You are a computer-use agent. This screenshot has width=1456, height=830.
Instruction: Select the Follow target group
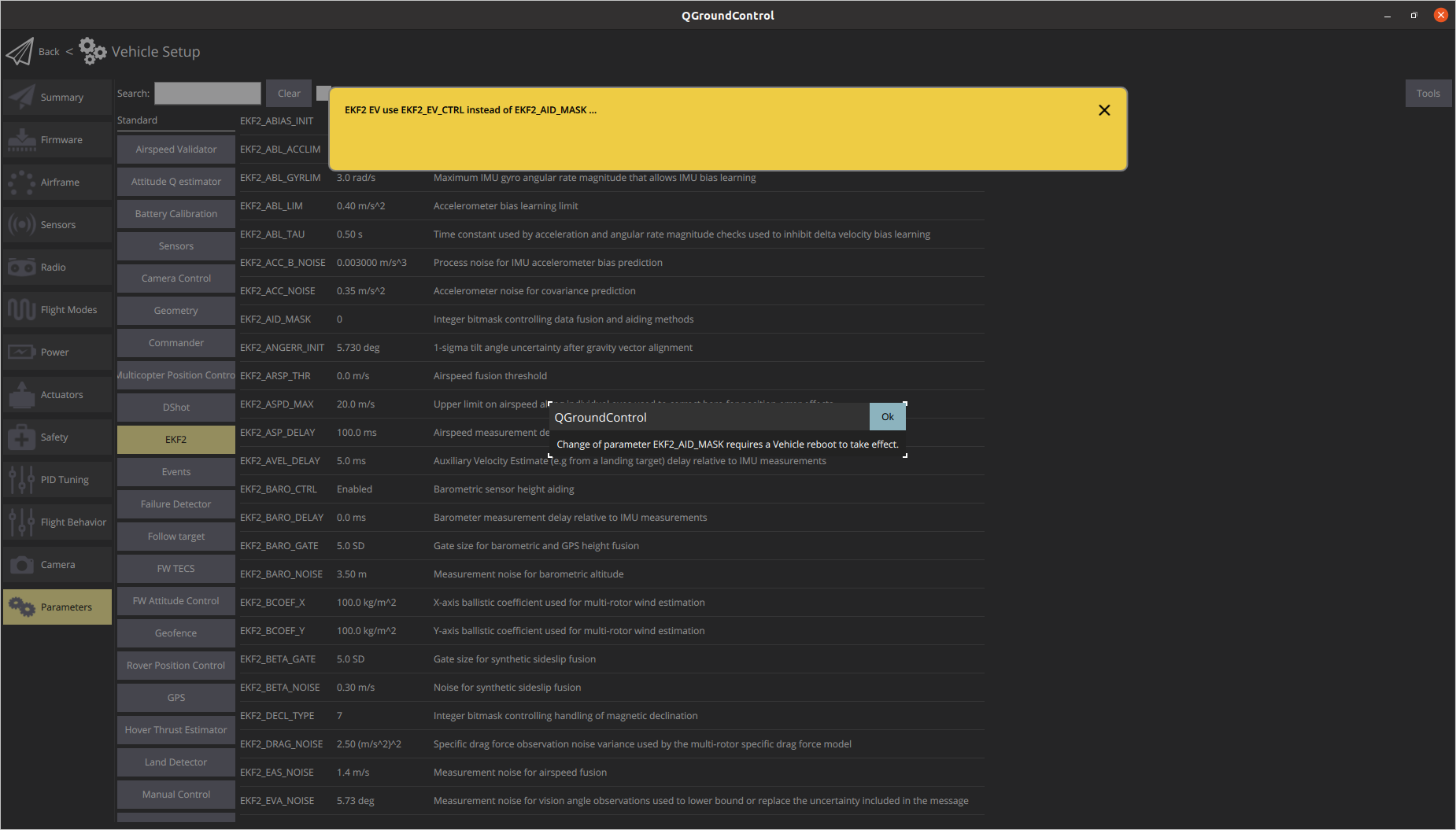[x=176, y=537]
